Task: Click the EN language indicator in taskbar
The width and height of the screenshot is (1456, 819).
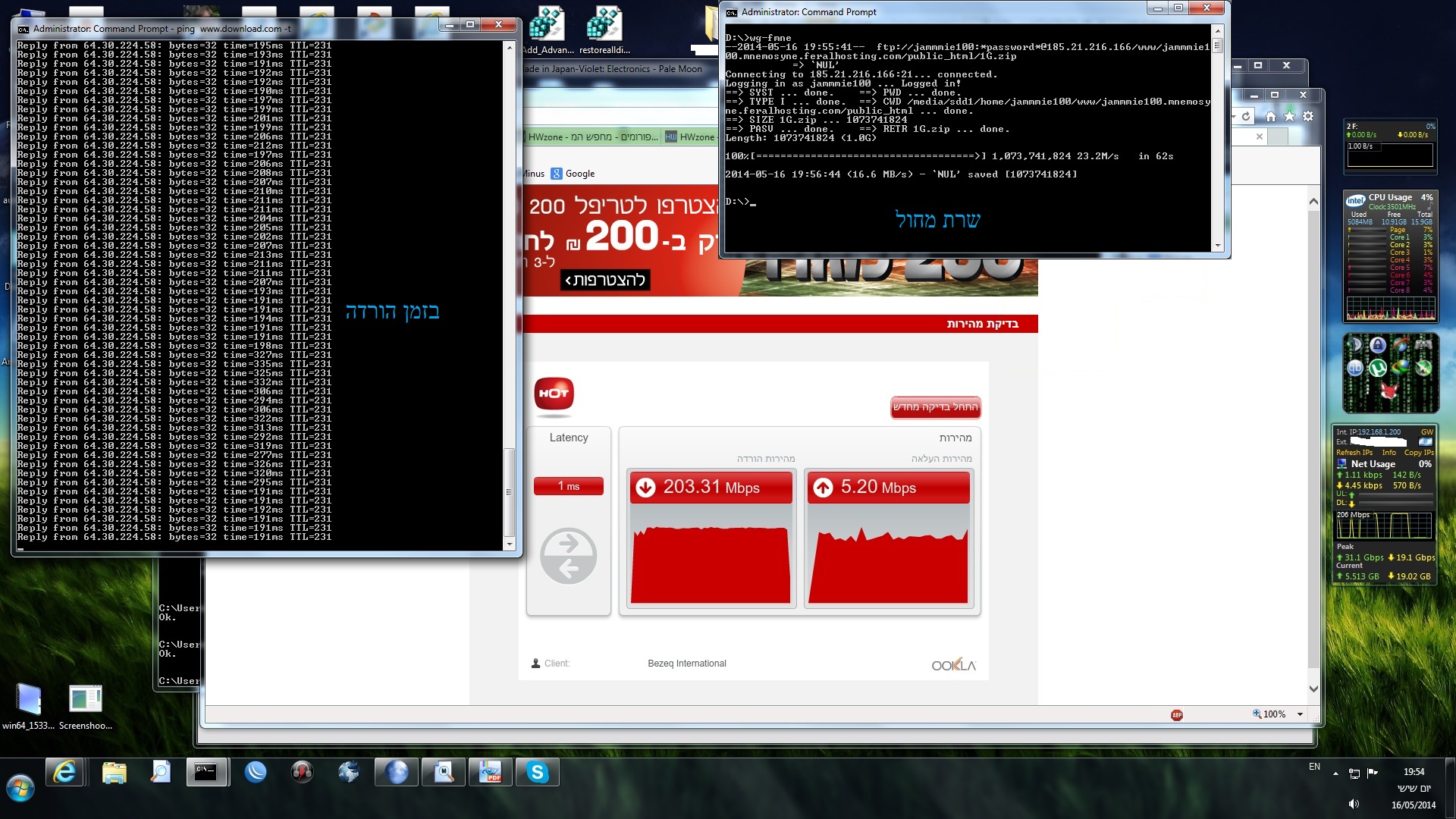Action: coord(1314,767)
